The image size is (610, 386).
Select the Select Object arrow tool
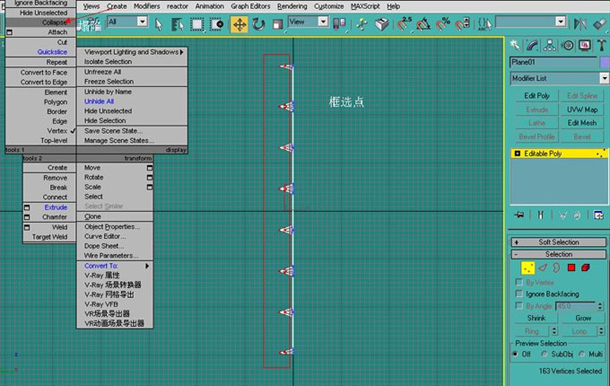coord(158,25)
